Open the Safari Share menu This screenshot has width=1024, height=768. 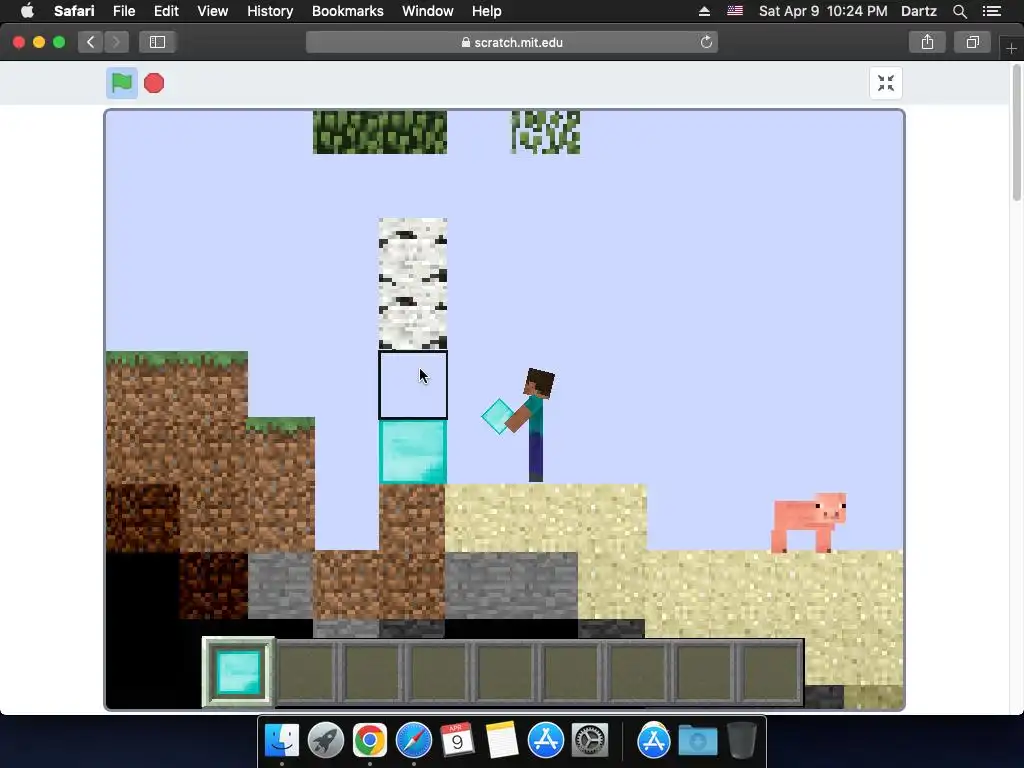tap(927, 42)
